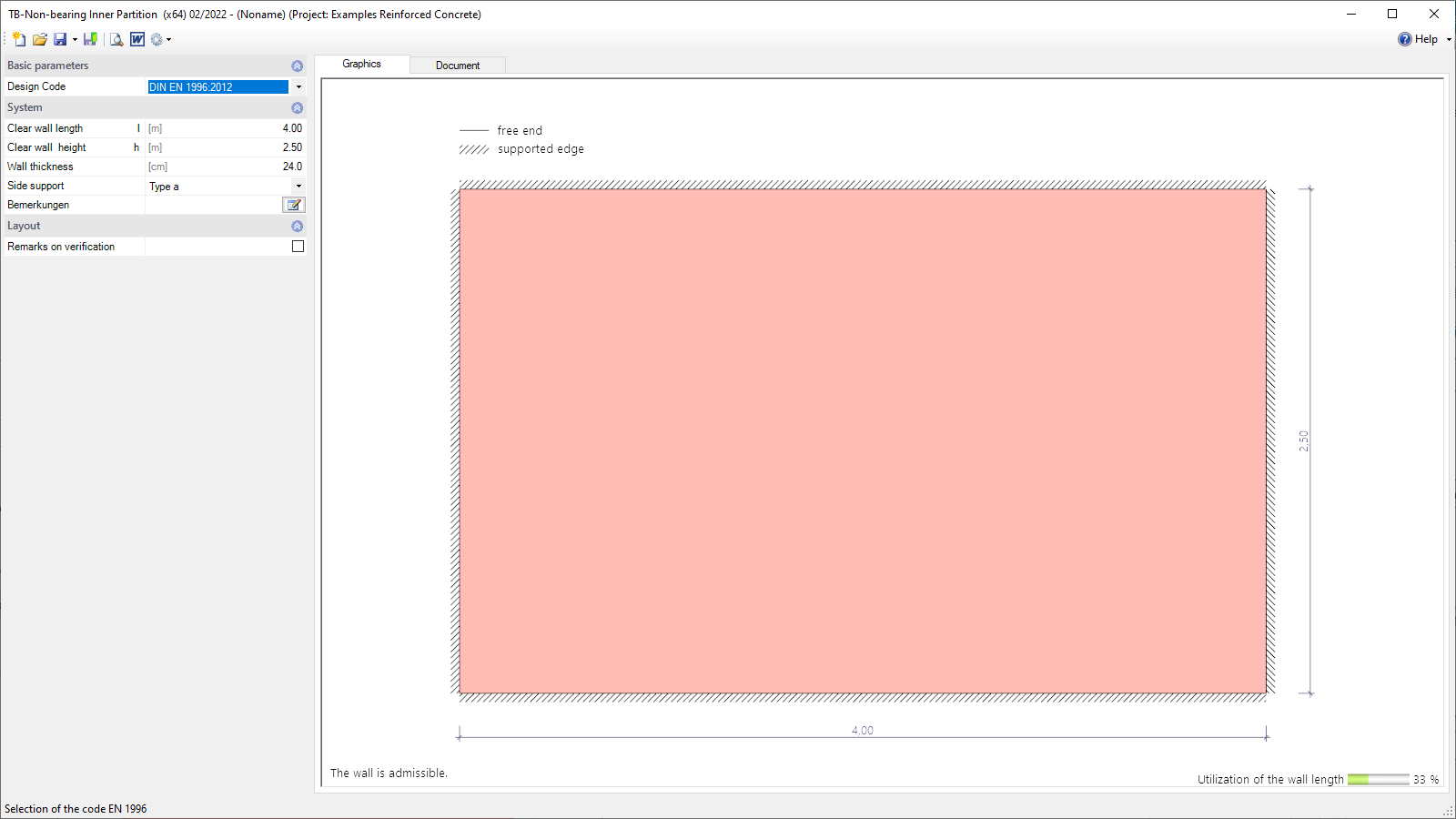
Task: Click the status bar text 'Selection of the code EN 1996'
Action: click(76, 808)
